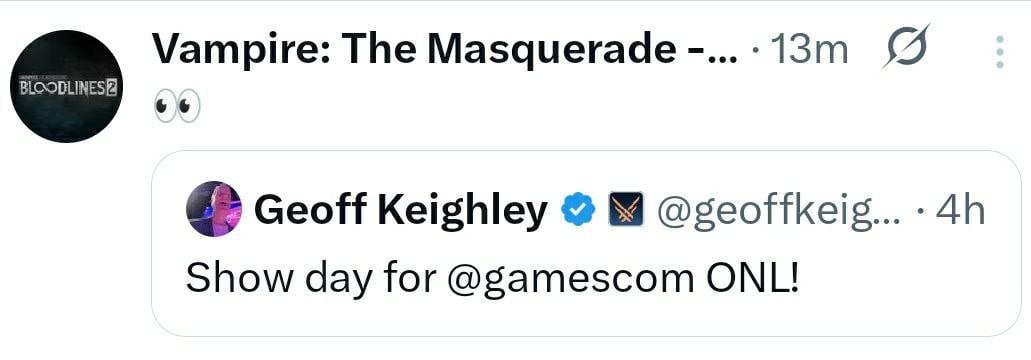Open the 13m tweet timestamp
The width and height of the screenshot is (1031, 360).
pos(810,50)
